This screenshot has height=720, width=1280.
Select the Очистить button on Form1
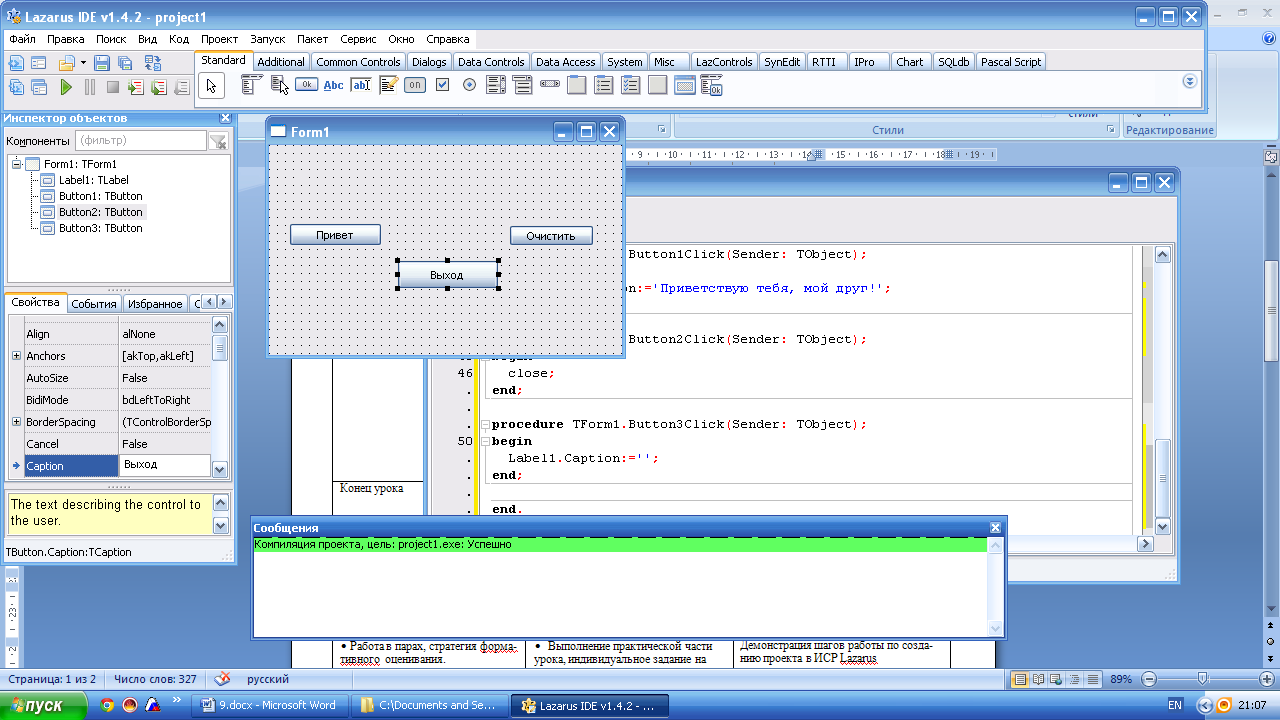coord(551,236)
